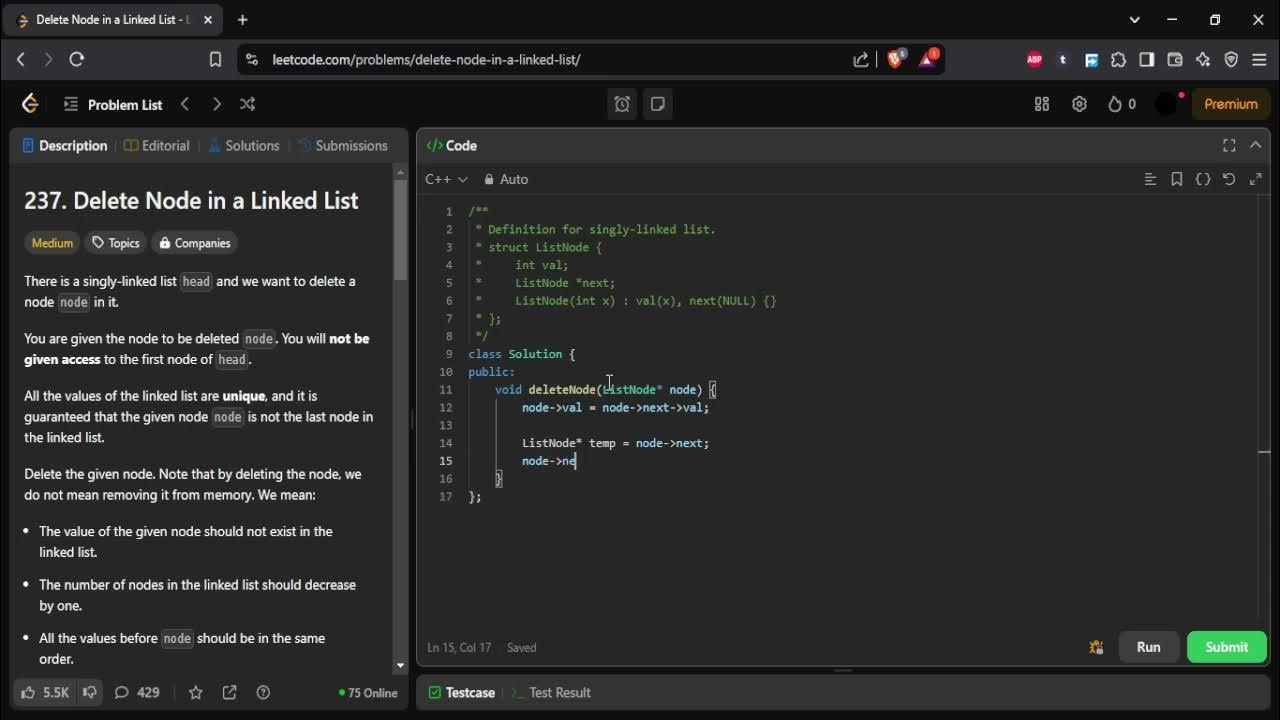Click the Medium difficulty tag
Viewport: 1280px width, 720px height.
52,243
